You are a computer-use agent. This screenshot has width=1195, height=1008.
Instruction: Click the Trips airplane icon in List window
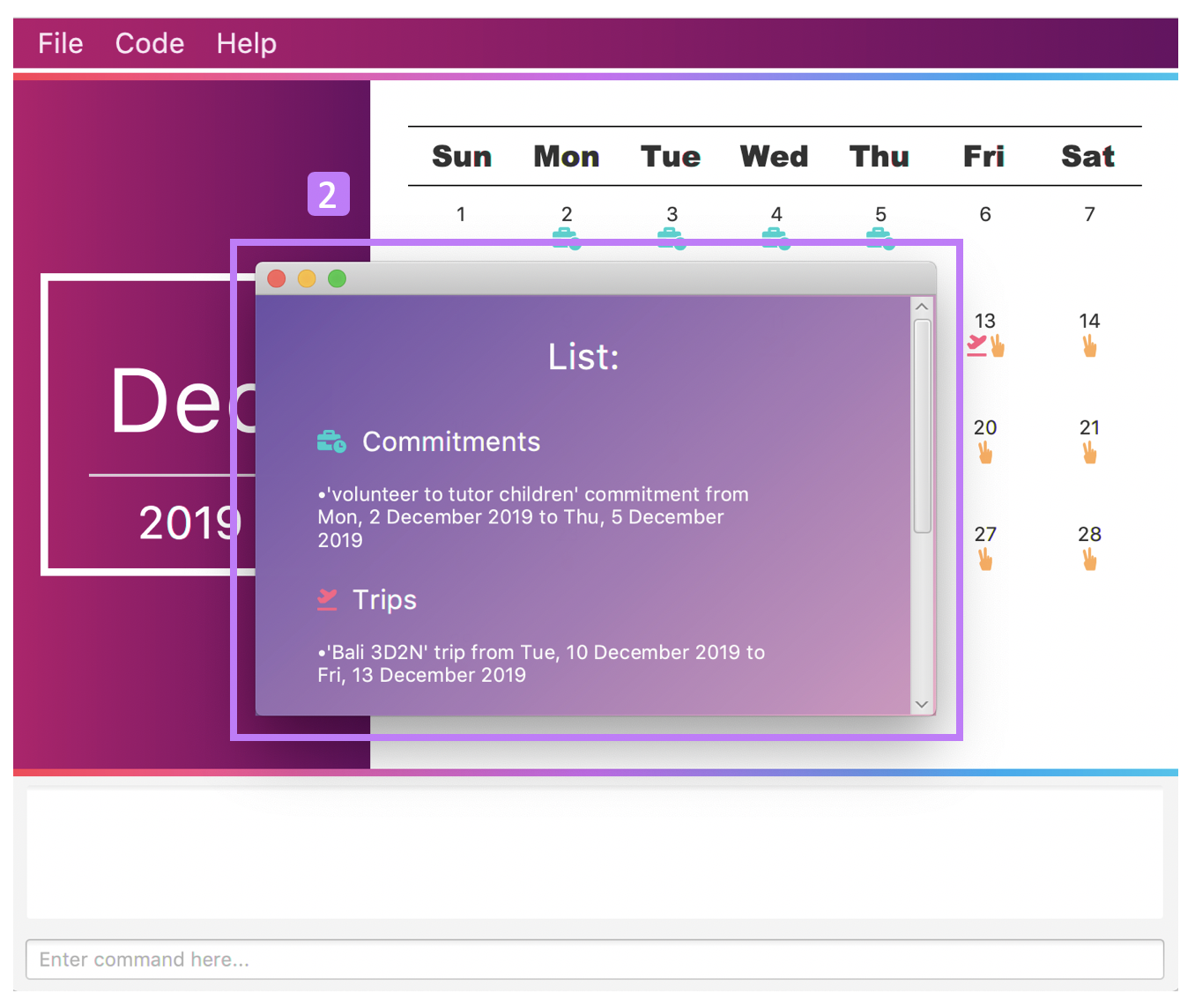tap(327, 599)
